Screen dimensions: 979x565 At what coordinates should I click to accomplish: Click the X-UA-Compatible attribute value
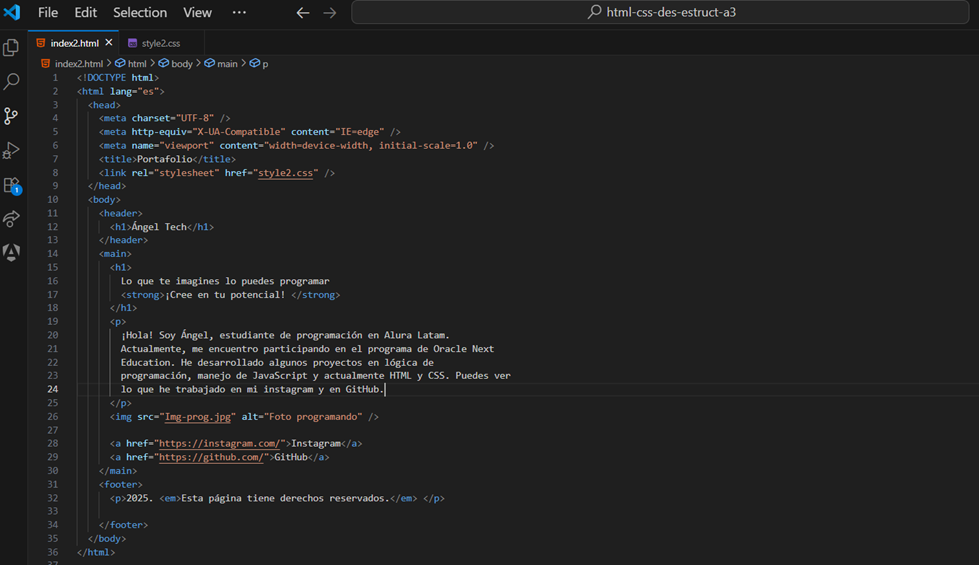pyautogui.click(x=239, y=132)
